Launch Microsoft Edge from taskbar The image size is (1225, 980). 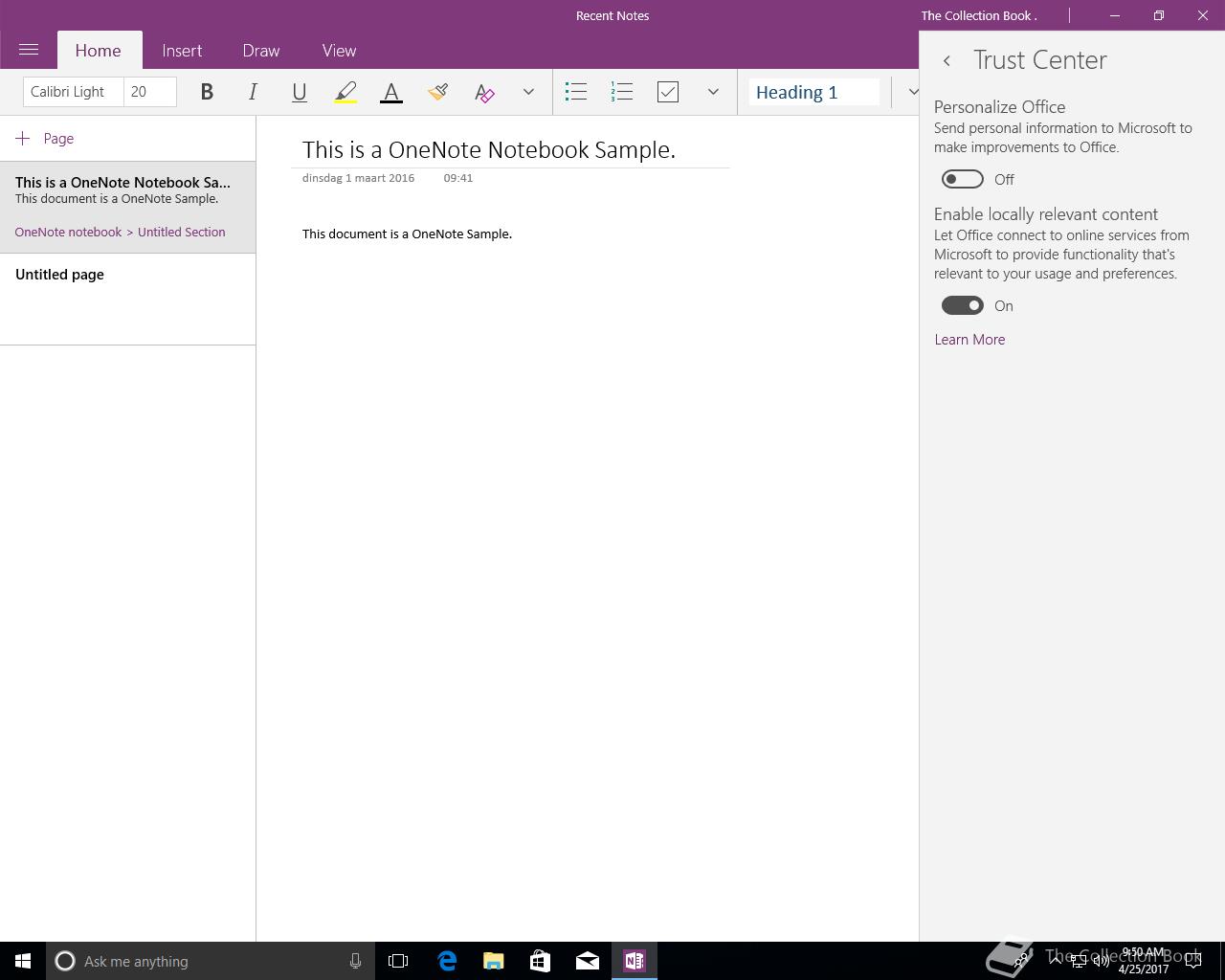(x=447, y=961)
